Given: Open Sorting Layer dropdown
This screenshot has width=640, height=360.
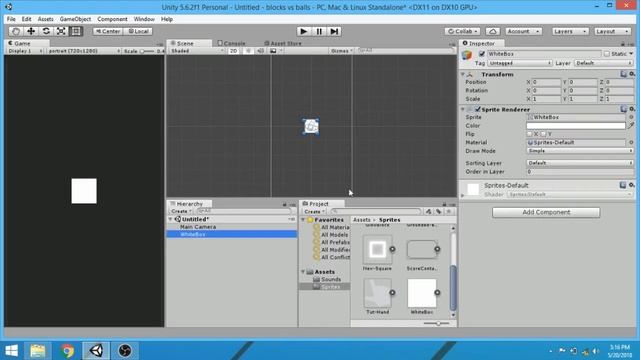Looking at the screenshot, I should [x=580, y=163].
